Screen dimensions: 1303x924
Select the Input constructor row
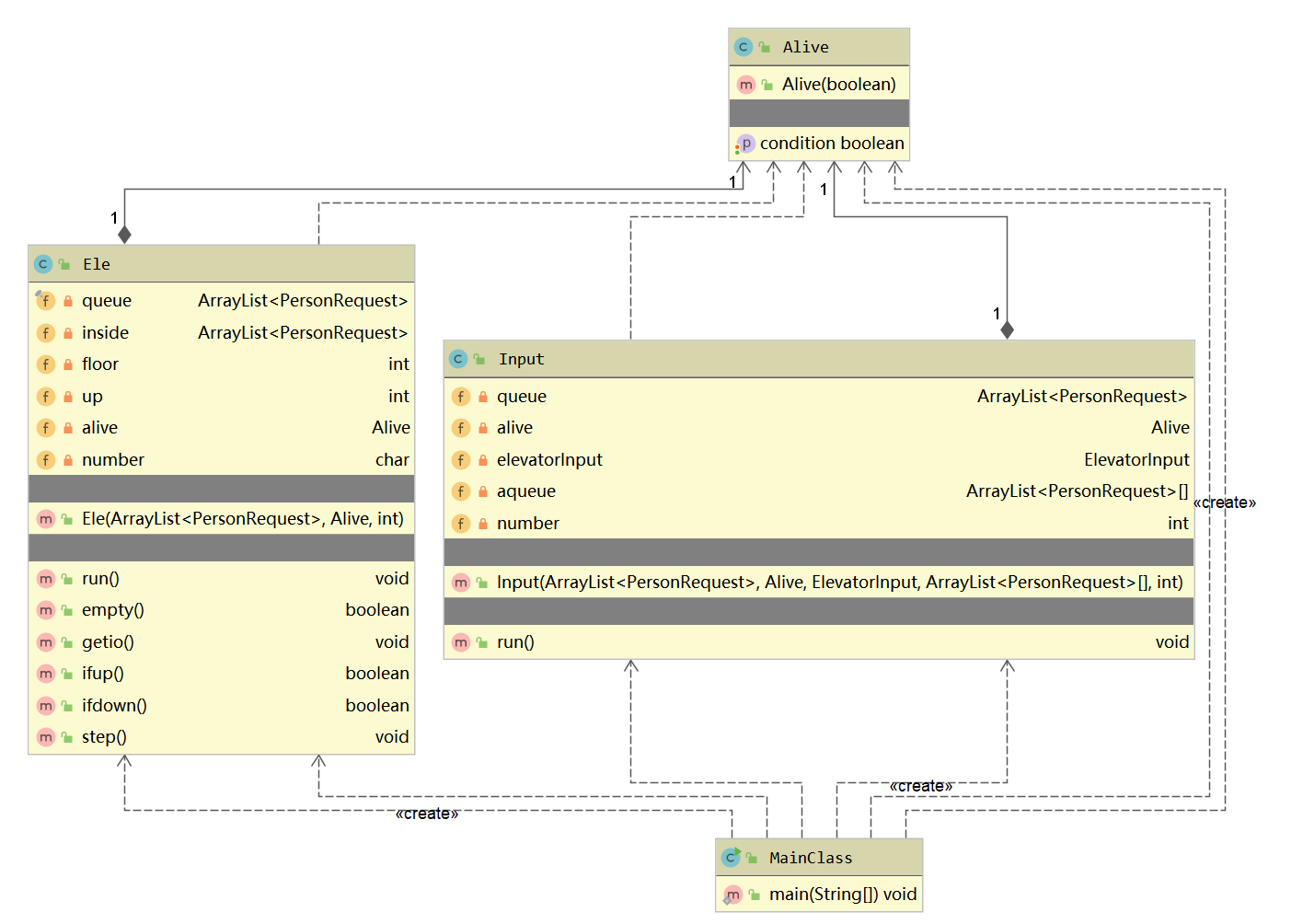coord(819,583)
